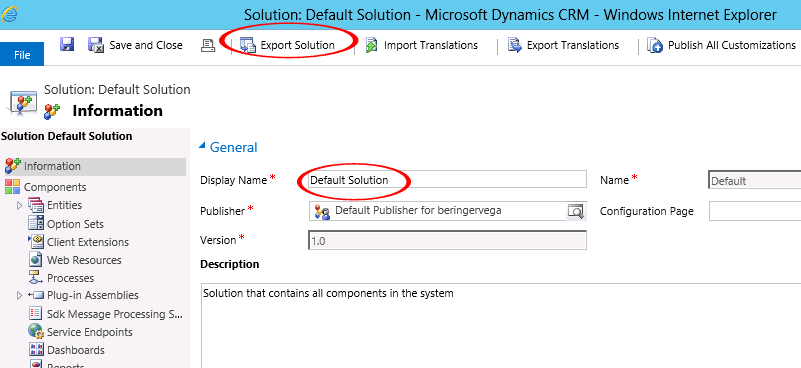Click the Version field showing 1.0
Screen dimensions: 801x368
click(x=447, y=240)
